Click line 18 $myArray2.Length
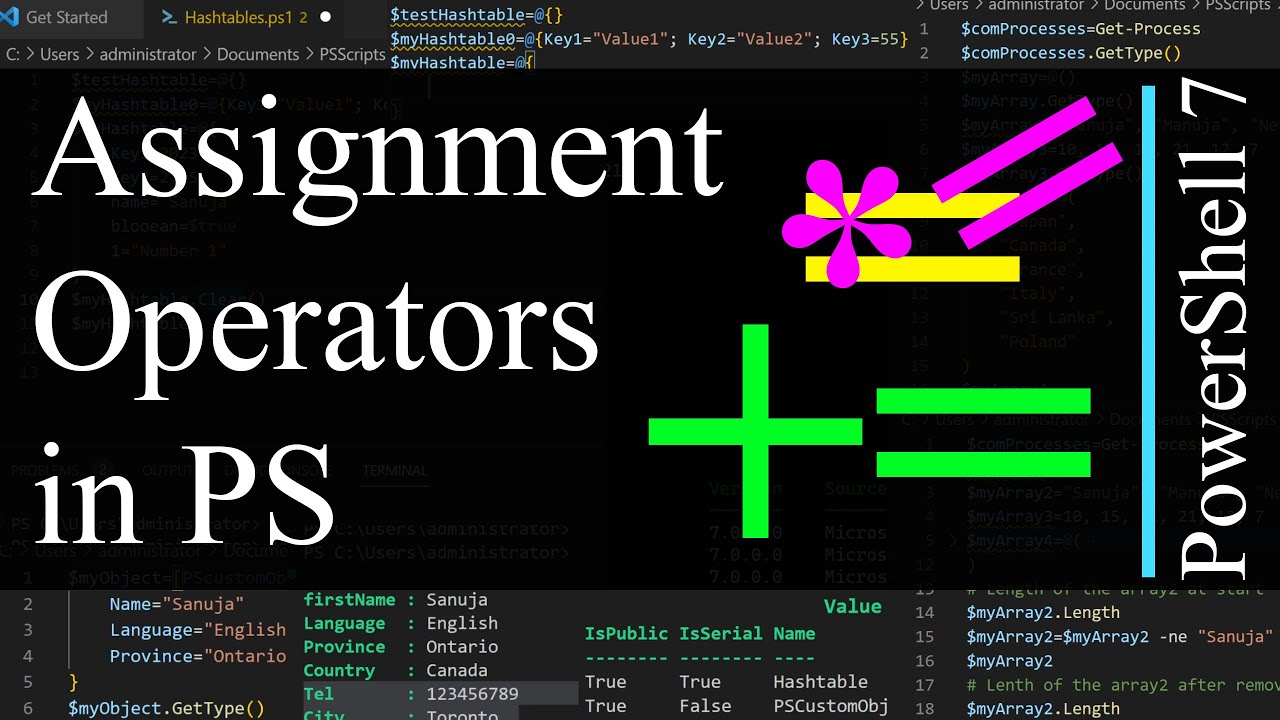1280x720 pixels. point(1043,708)
